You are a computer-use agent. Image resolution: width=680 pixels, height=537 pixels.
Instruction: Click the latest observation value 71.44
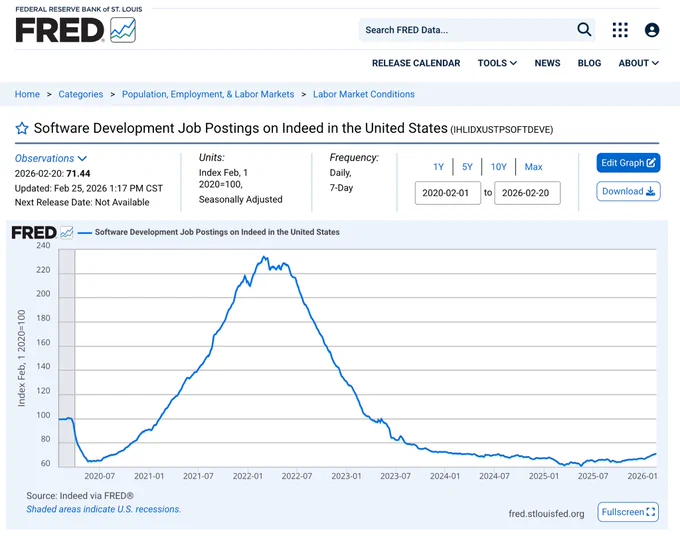(78, 174)
